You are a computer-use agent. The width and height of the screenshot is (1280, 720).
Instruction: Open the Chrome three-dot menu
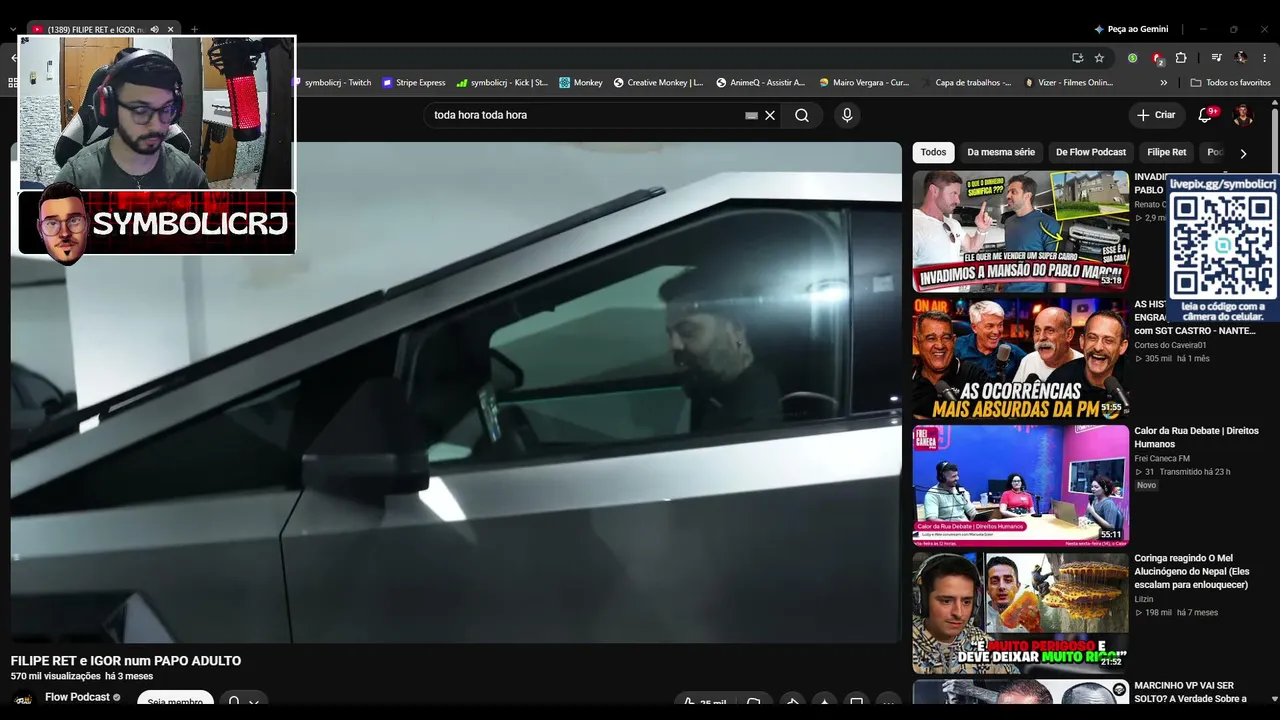(x=1265, y=58)
